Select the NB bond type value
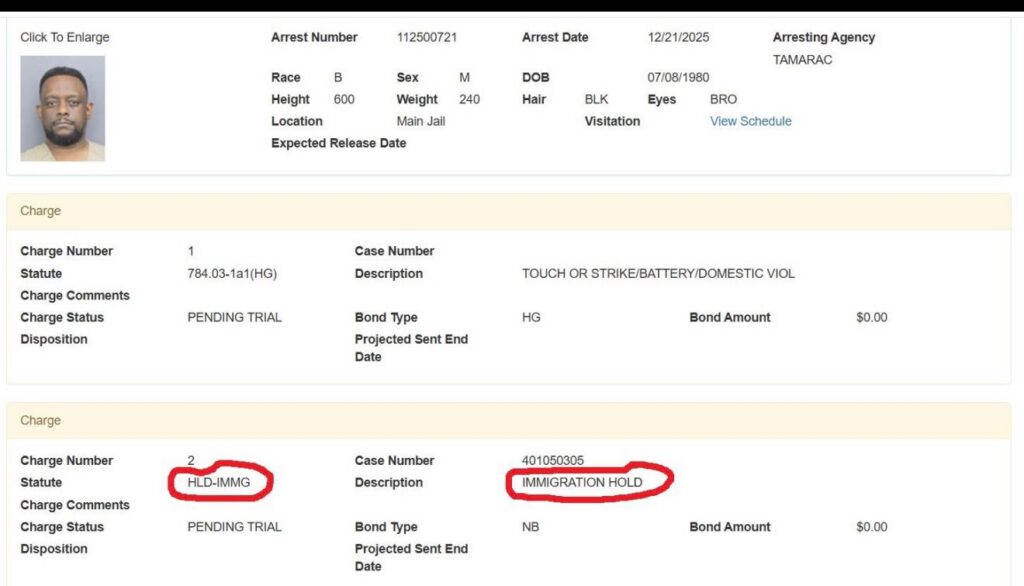This screenshot has height=586, width=1024. pyautogui.click(x=530, y=527)
